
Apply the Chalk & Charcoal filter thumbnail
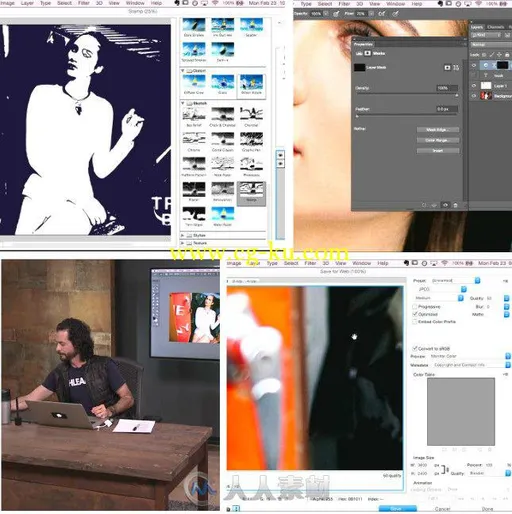pos(223,114)
